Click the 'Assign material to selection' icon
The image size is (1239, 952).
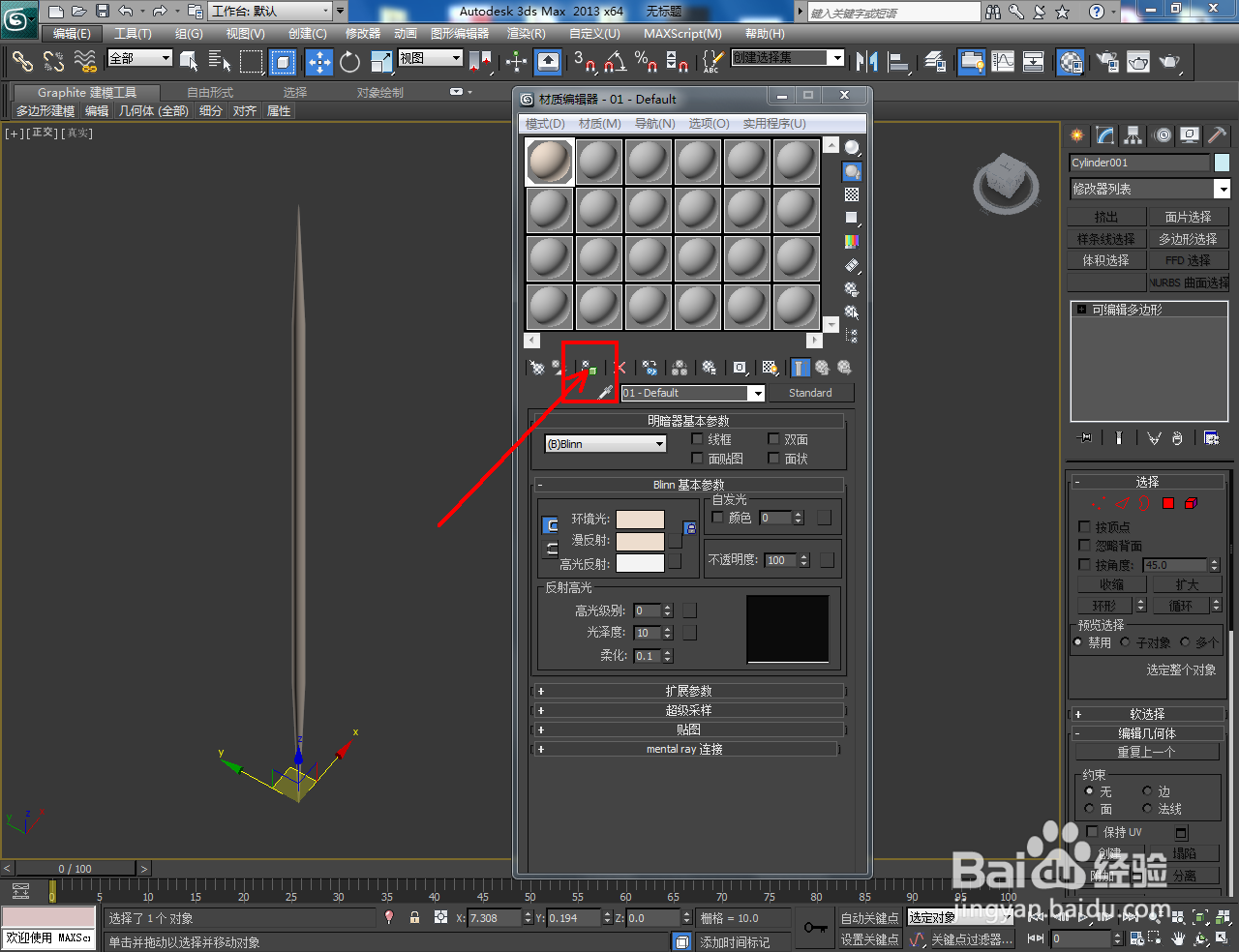tap(587, 367)
